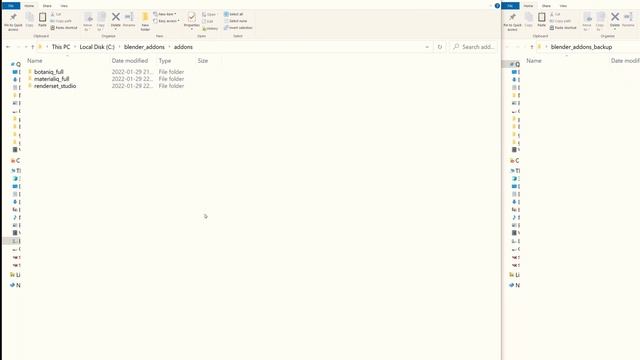Click blender_addons in the address breadcrumb

tap(144, 47)
